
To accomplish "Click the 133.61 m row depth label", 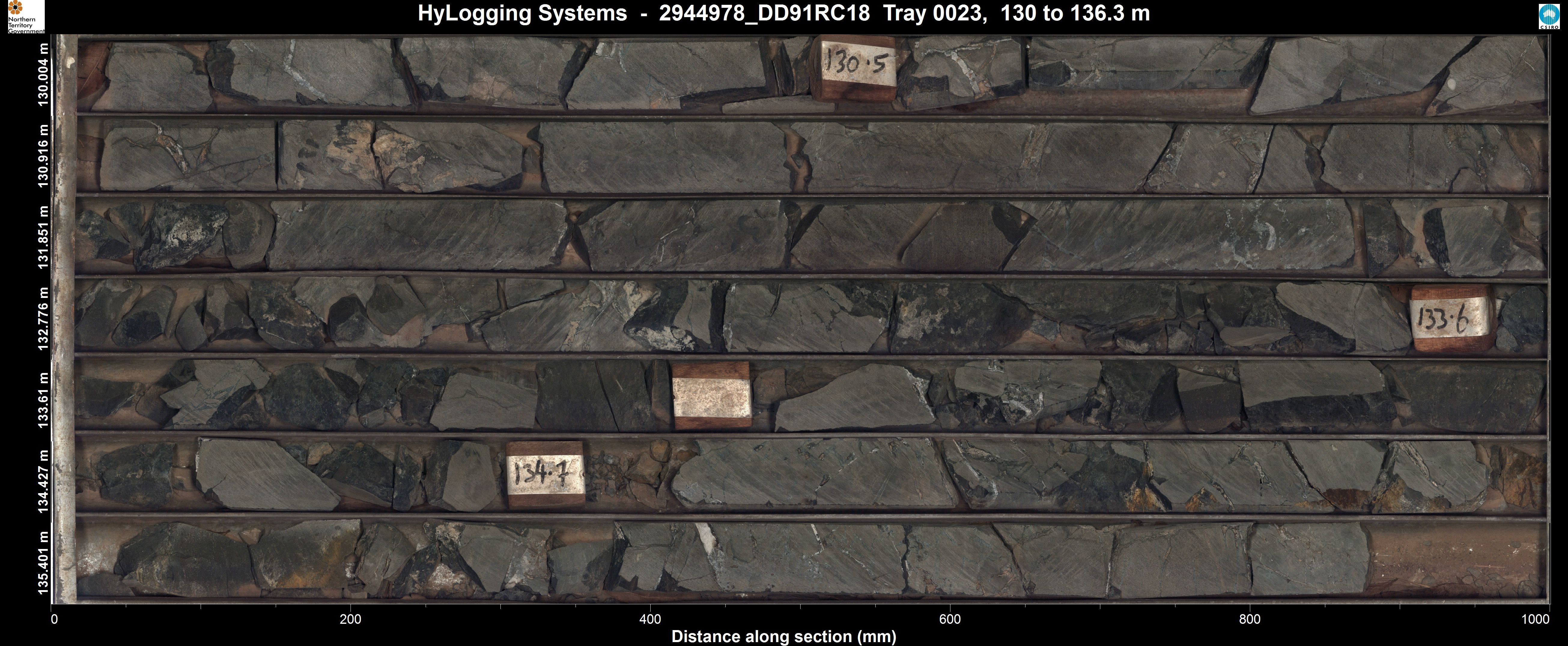I will (x=43, y=400).
